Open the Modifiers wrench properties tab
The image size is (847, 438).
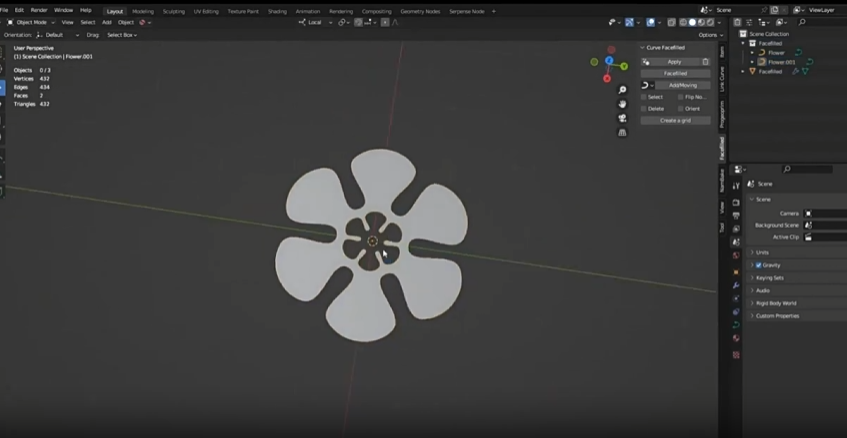736,285
